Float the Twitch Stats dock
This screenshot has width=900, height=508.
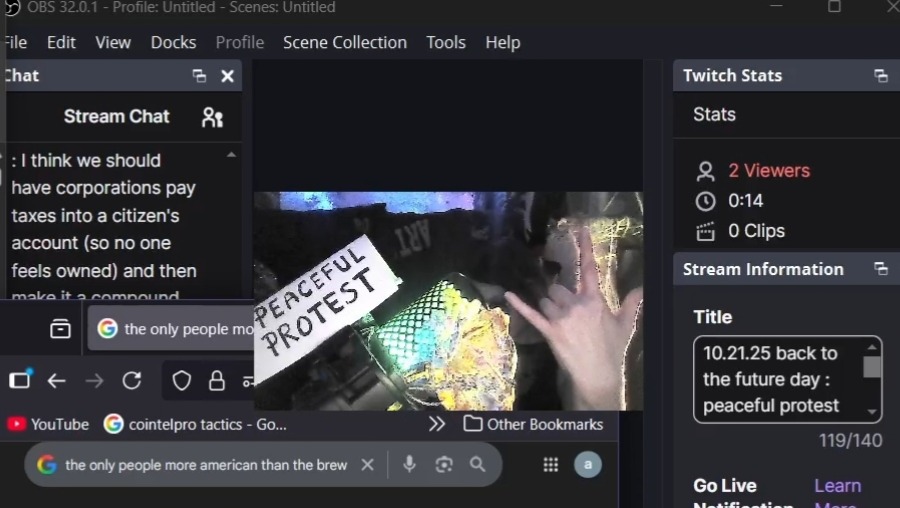click(x=881, y=76)
